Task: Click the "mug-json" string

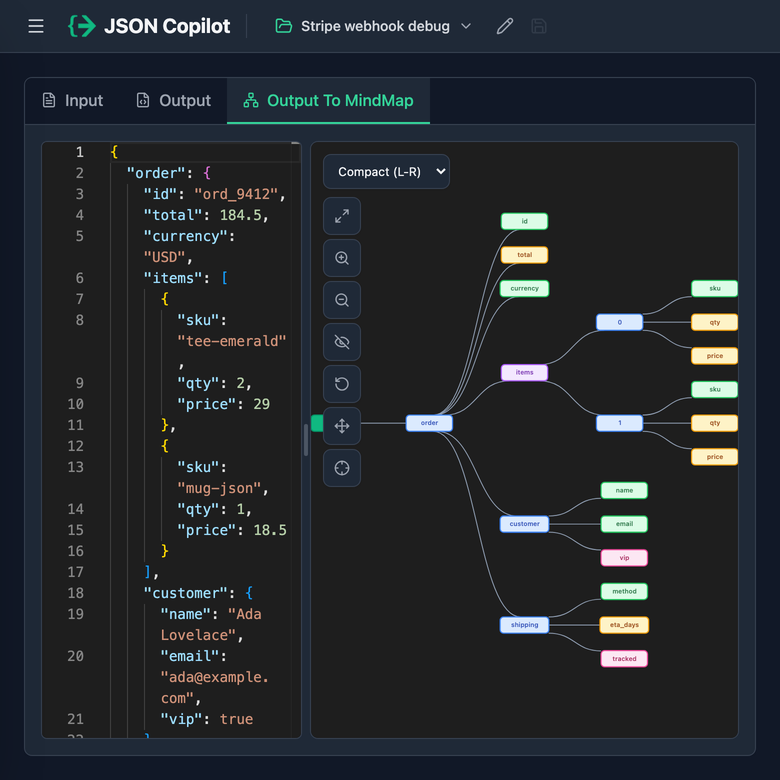Action: (219, 488)
